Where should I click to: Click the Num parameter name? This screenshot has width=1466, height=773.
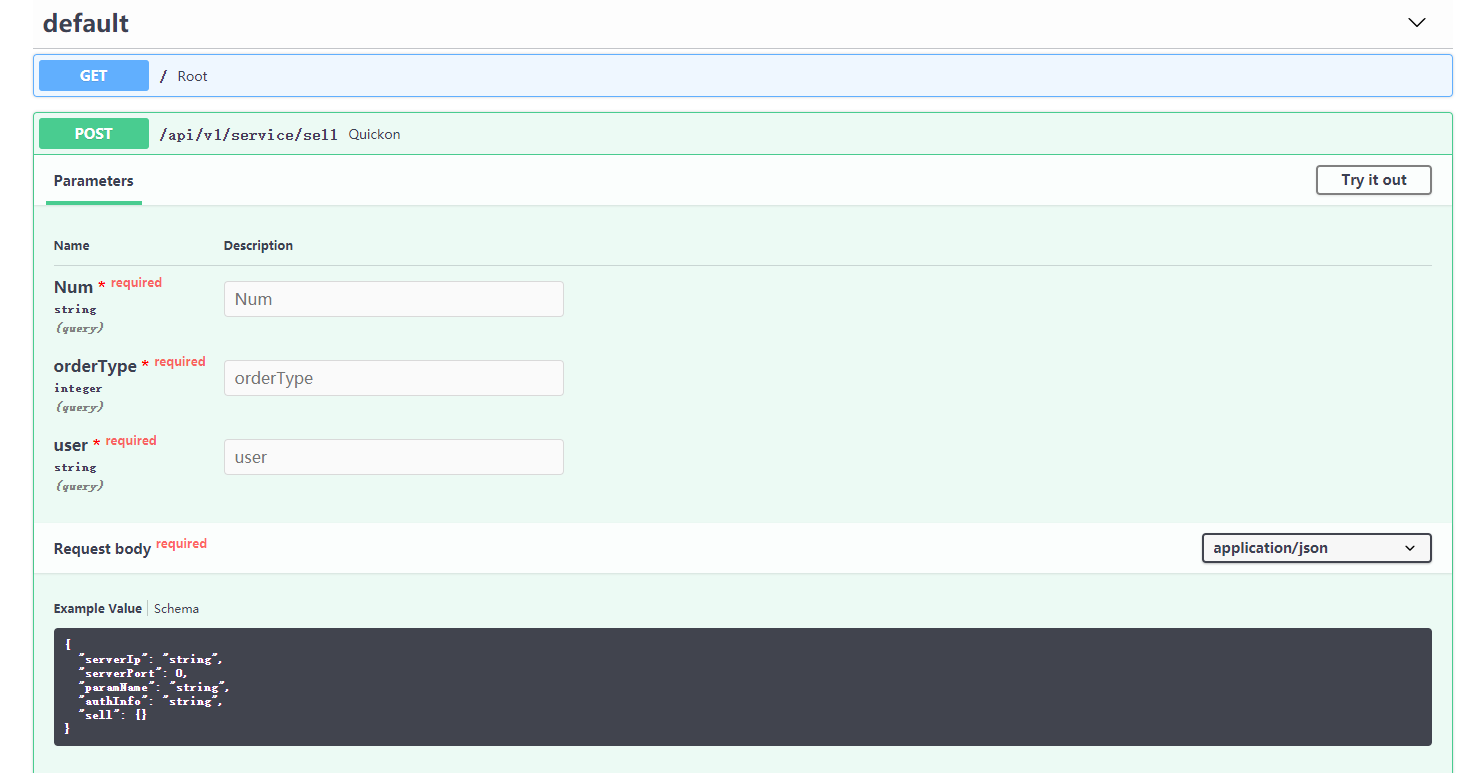pos(73,287)
